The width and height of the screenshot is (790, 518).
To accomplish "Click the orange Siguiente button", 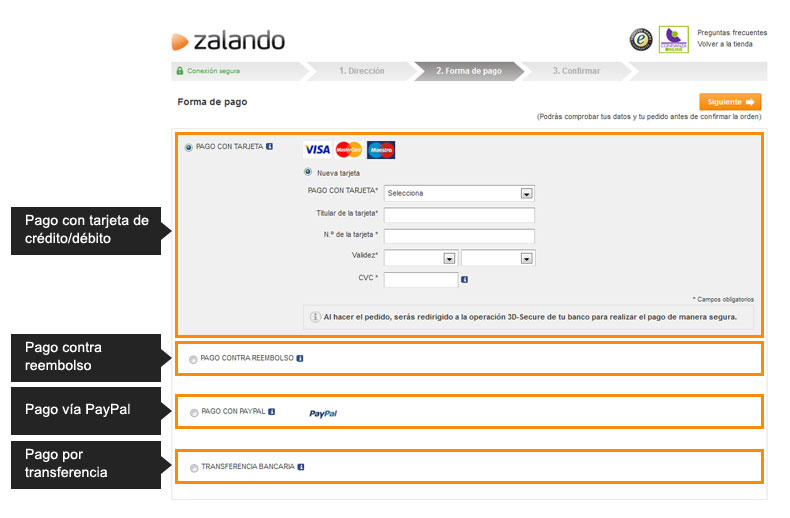I will click(x=730, y=102).
